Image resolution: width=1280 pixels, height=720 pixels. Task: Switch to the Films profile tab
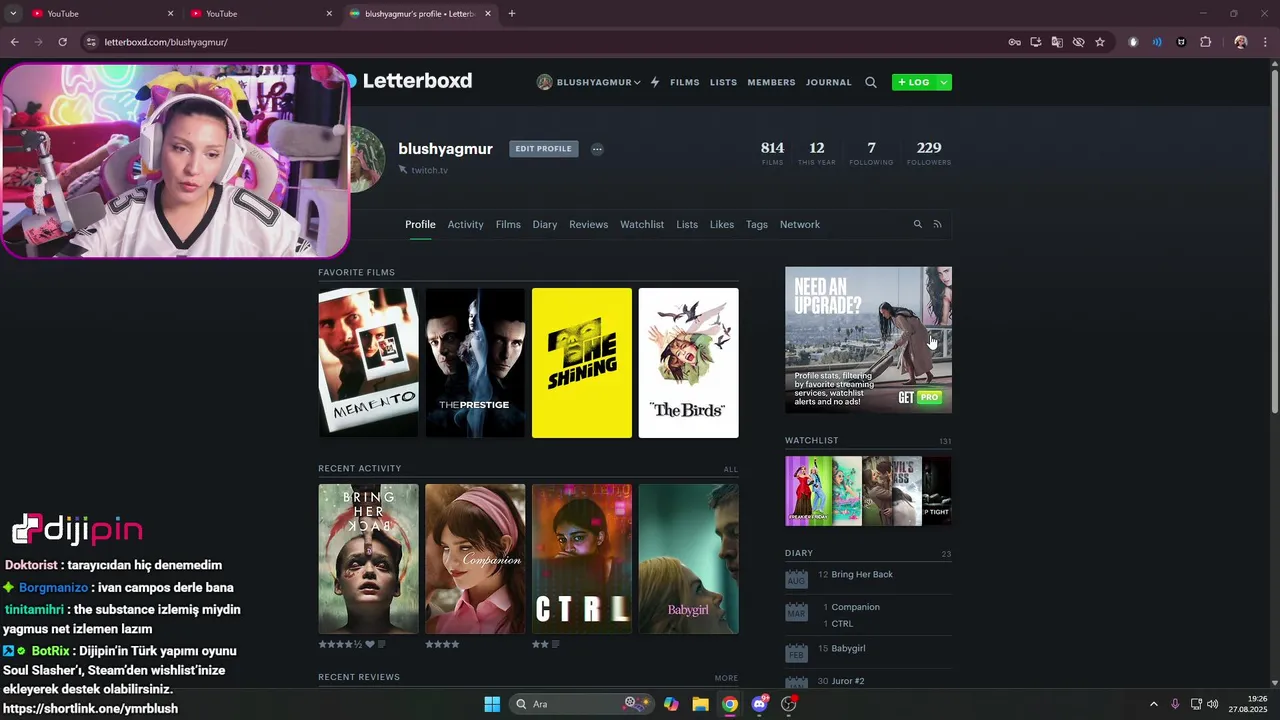[x=508, y=225]
